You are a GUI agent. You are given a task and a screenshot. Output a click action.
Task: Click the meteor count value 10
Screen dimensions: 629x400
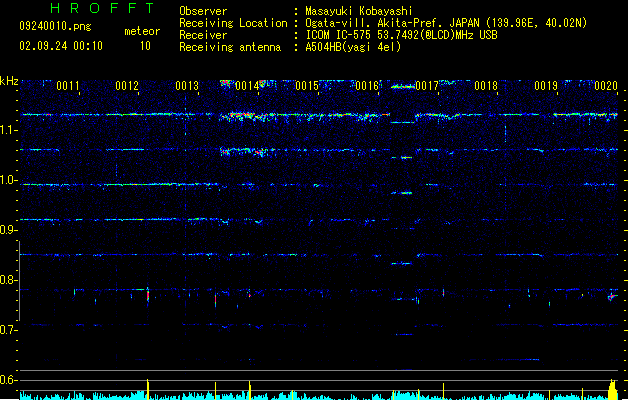click(145, 46)
